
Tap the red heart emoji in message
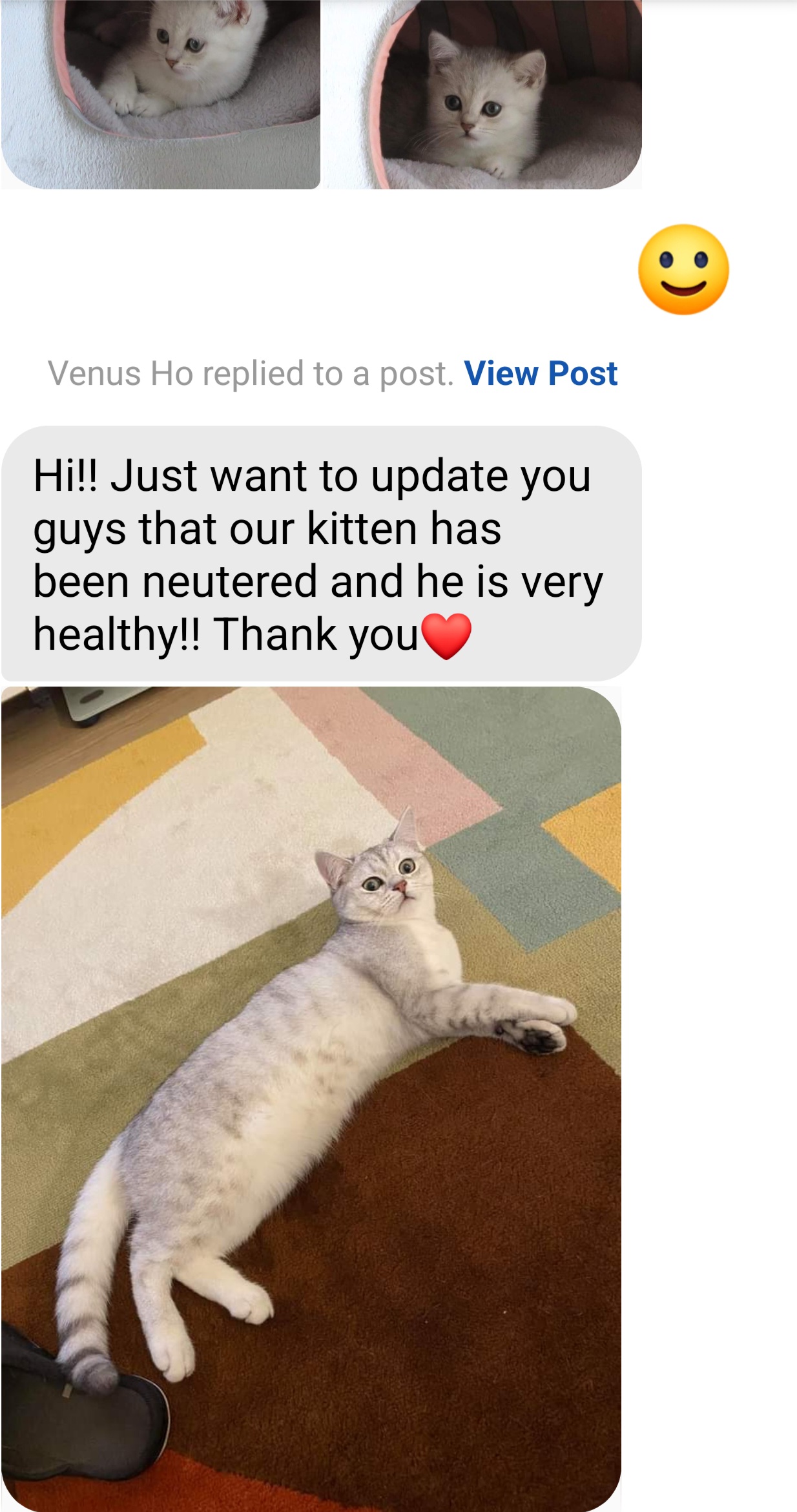click(446, 636)
